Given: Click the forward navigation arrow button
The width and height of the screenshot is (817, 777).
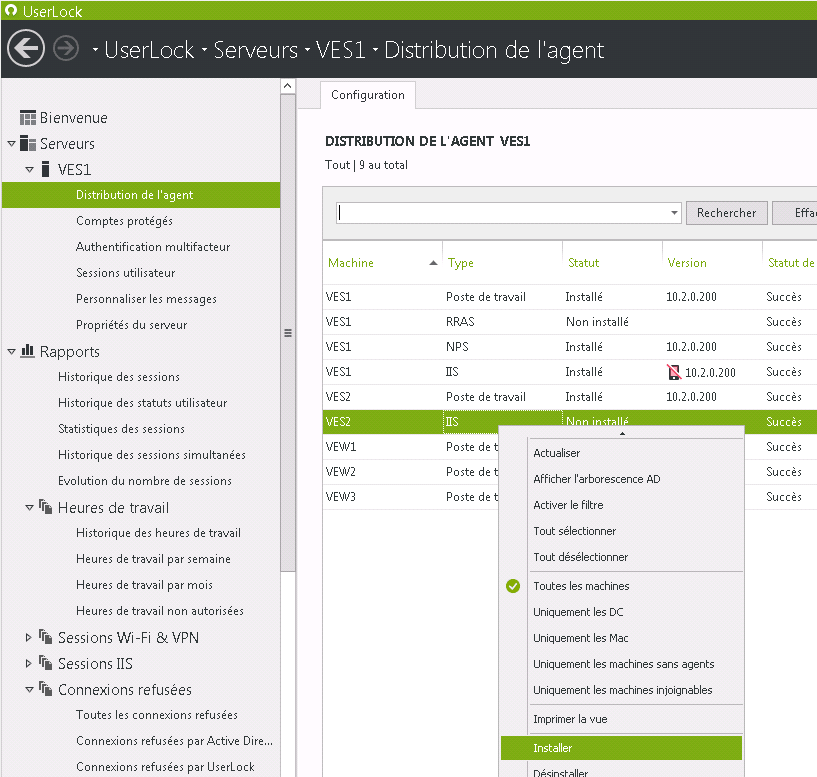Looking at the screenshot, I should pyautogui.click(x=66, y=48).
